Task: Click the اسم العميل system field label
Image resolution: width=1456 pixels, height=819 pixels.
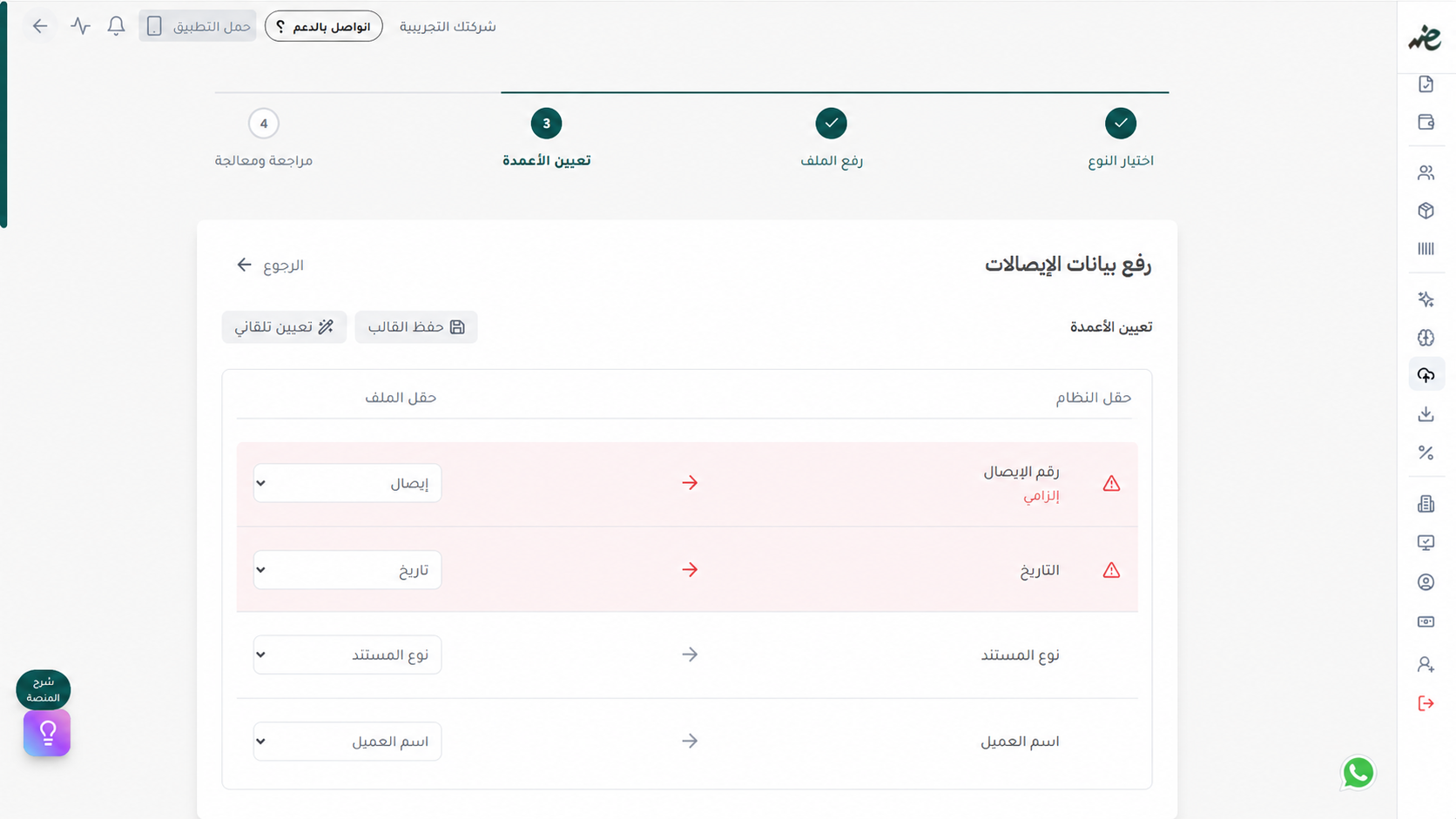Action: click(x=1020, y=742)
